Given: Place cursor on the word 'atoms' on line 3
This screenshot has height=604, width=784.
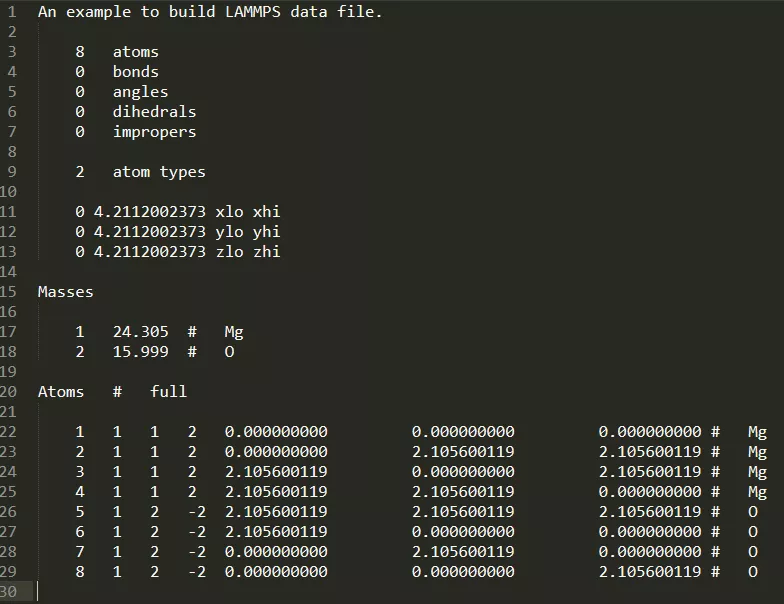Looking at the screenshot, I should click(135, 52).
